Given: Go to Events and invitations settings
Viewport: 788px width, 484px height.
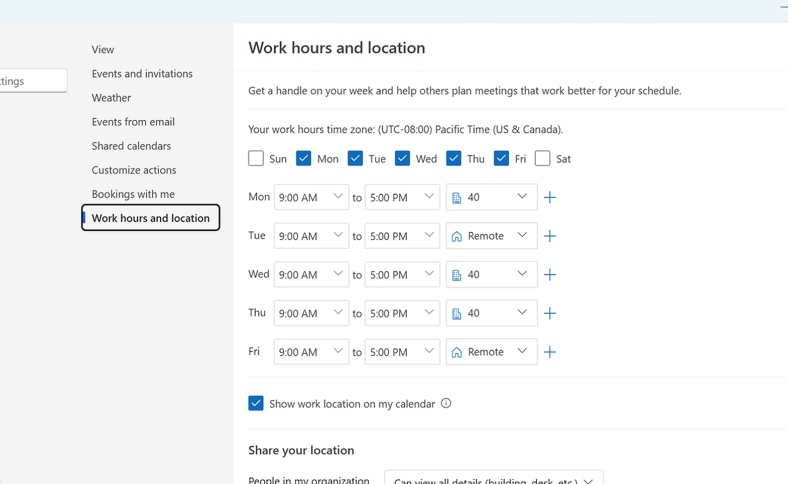Looking at the screenshot, I should point(142,74).
